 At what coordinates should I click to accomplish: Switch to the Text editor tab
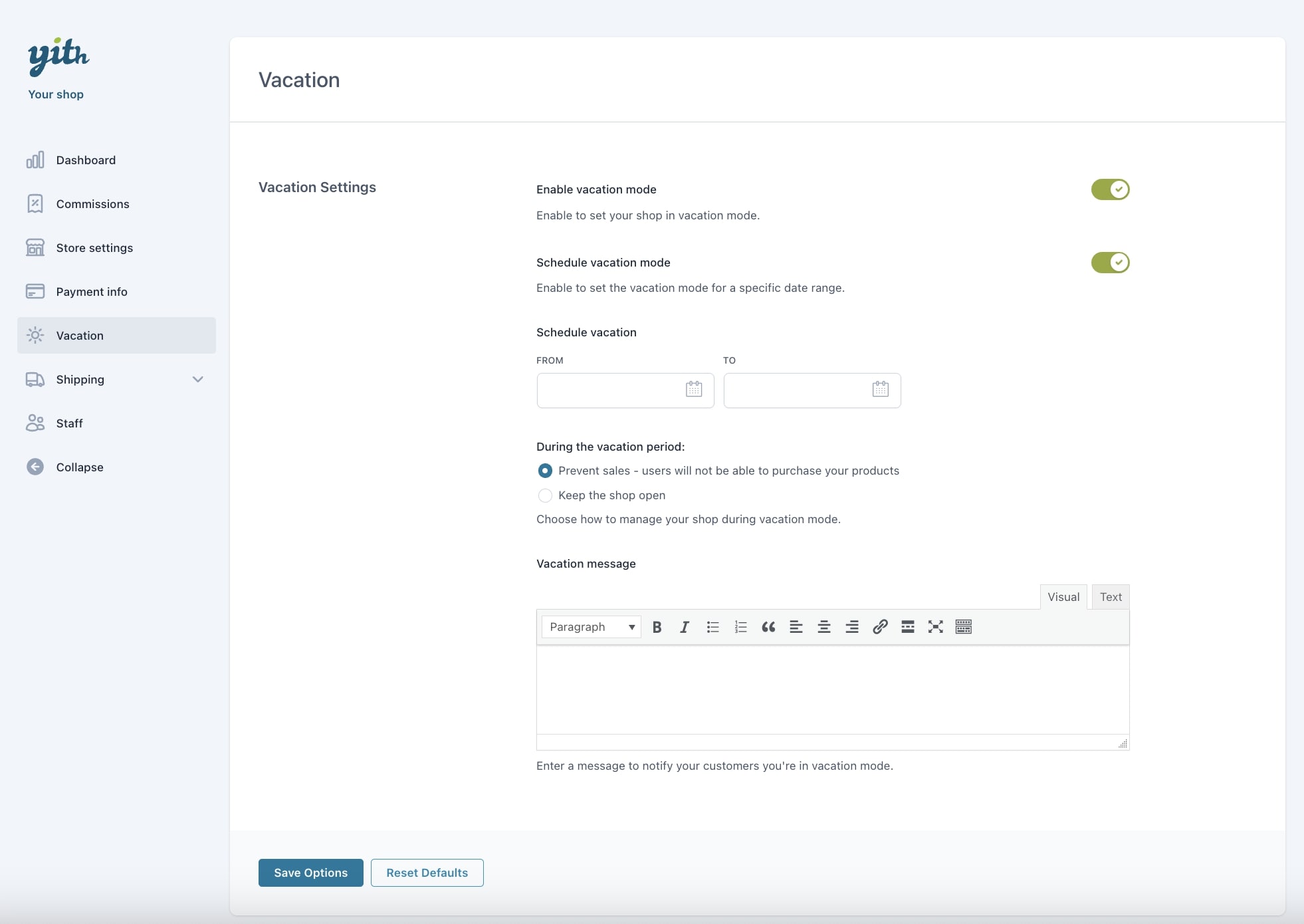click(1110, 597)
